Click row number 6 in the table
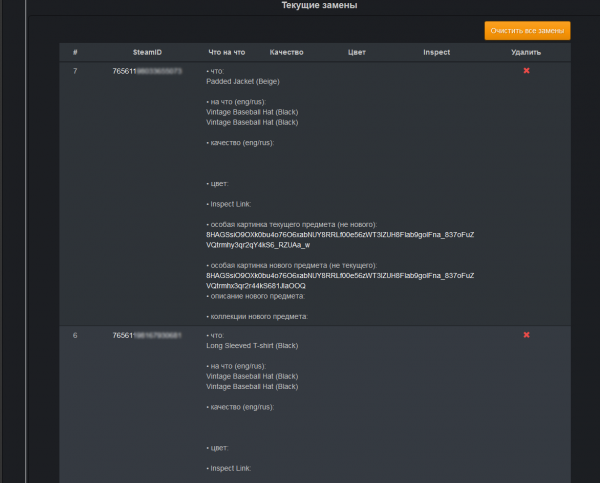Image resolution: width=600 pixels, height=483 pixels. point(76,335)
